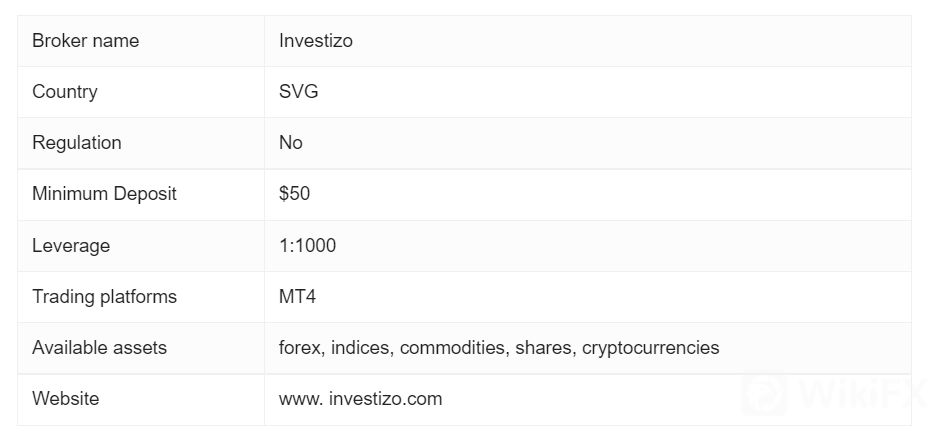Select the Investizo broker name value
This screenshot has width=939, height=435.
(315, 41)
